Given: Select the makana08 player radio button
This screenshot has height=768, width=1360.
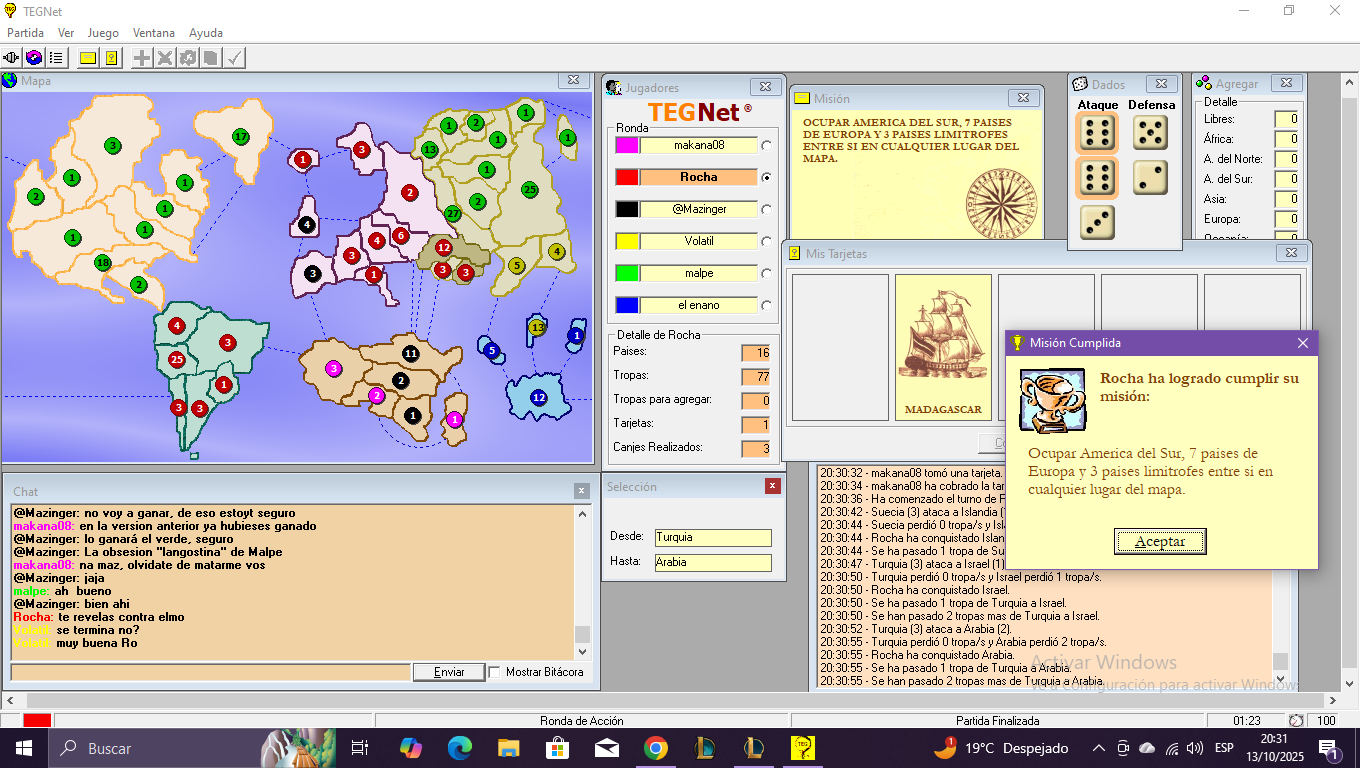Looking at the screenshot, I should 767,145.
